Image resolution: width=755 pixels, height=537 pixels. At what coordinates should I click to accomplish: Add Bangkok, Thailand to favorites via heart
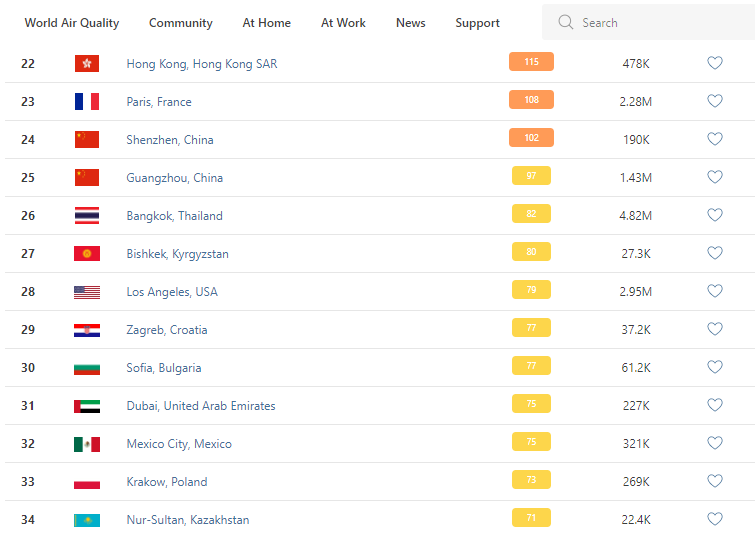715,215
